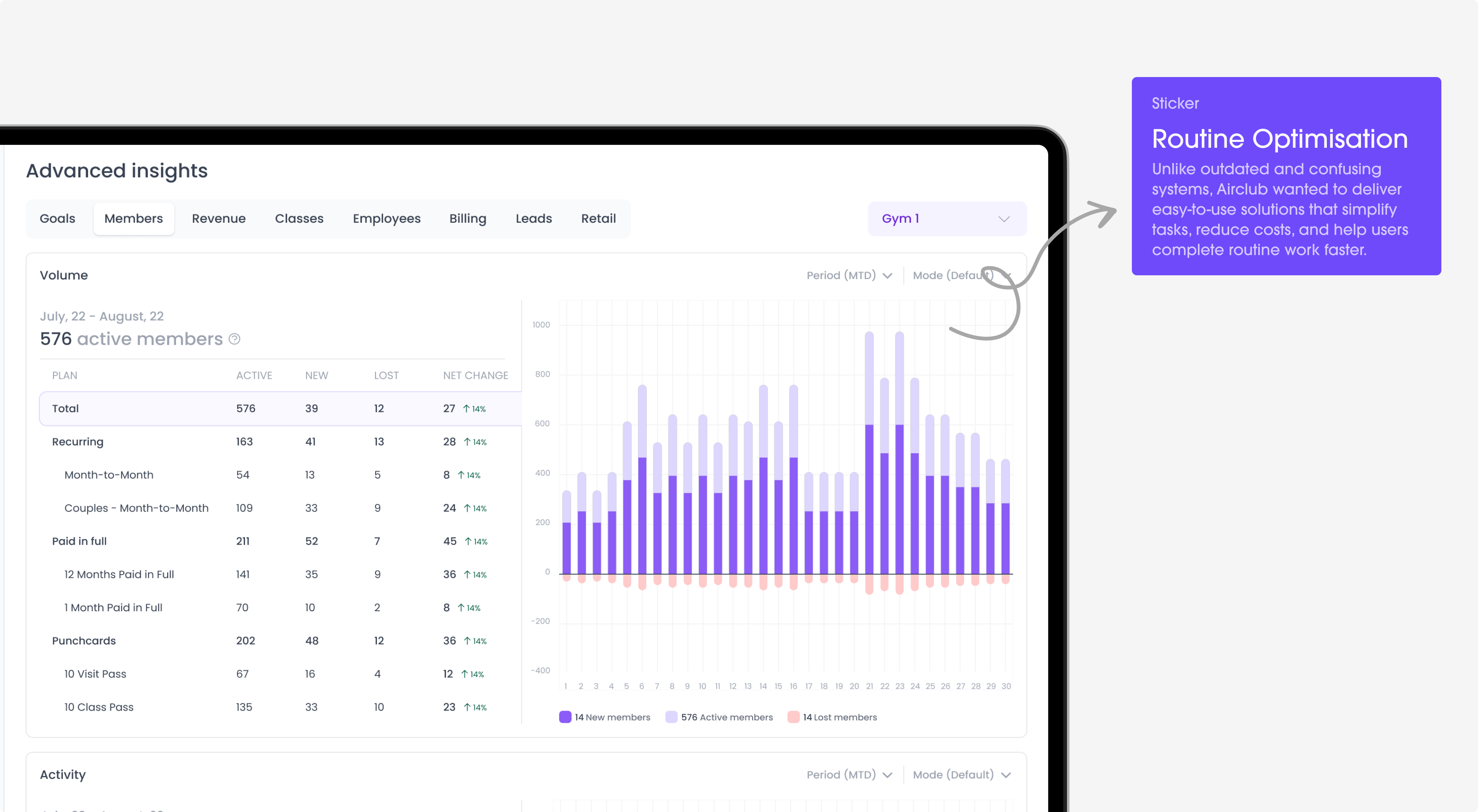The height and width of the screenshot is (812, 1478).
Task: Select the Punchcards plan group row
Action: (x=280, y=641)
